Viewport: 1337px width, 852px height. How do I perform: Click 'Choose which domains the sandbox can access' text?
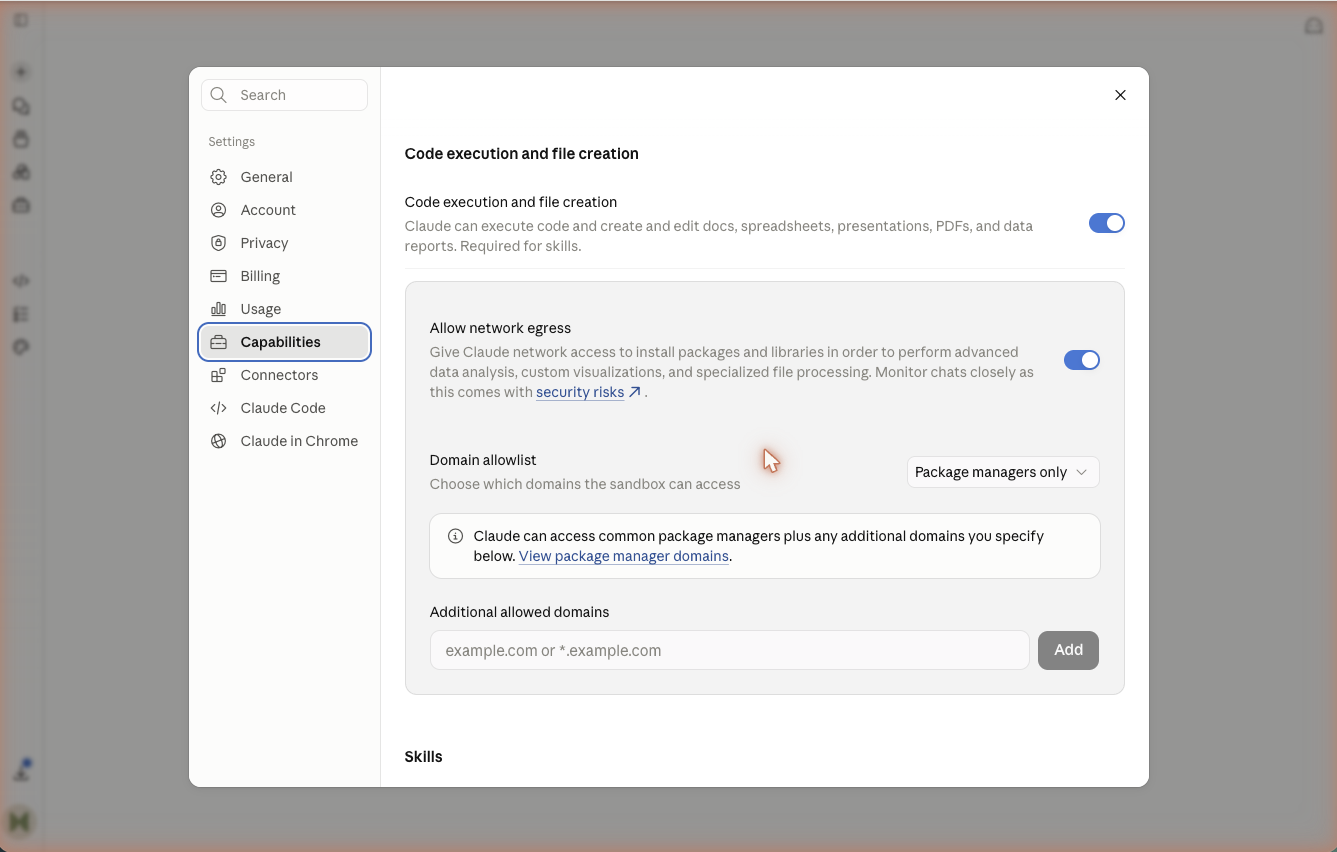click(585, 484)
